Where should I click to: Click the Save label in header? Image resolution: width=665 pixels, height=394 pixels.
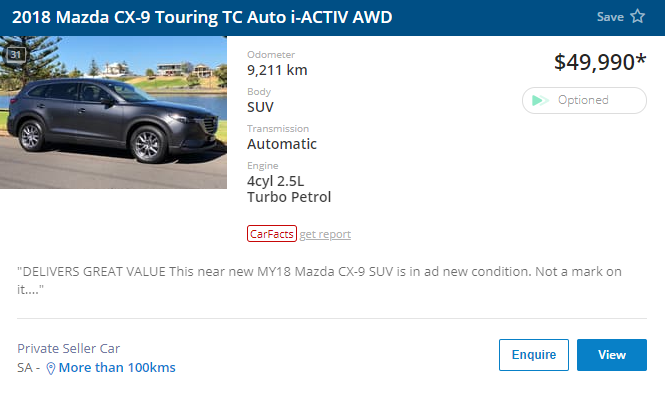(610, 17)
